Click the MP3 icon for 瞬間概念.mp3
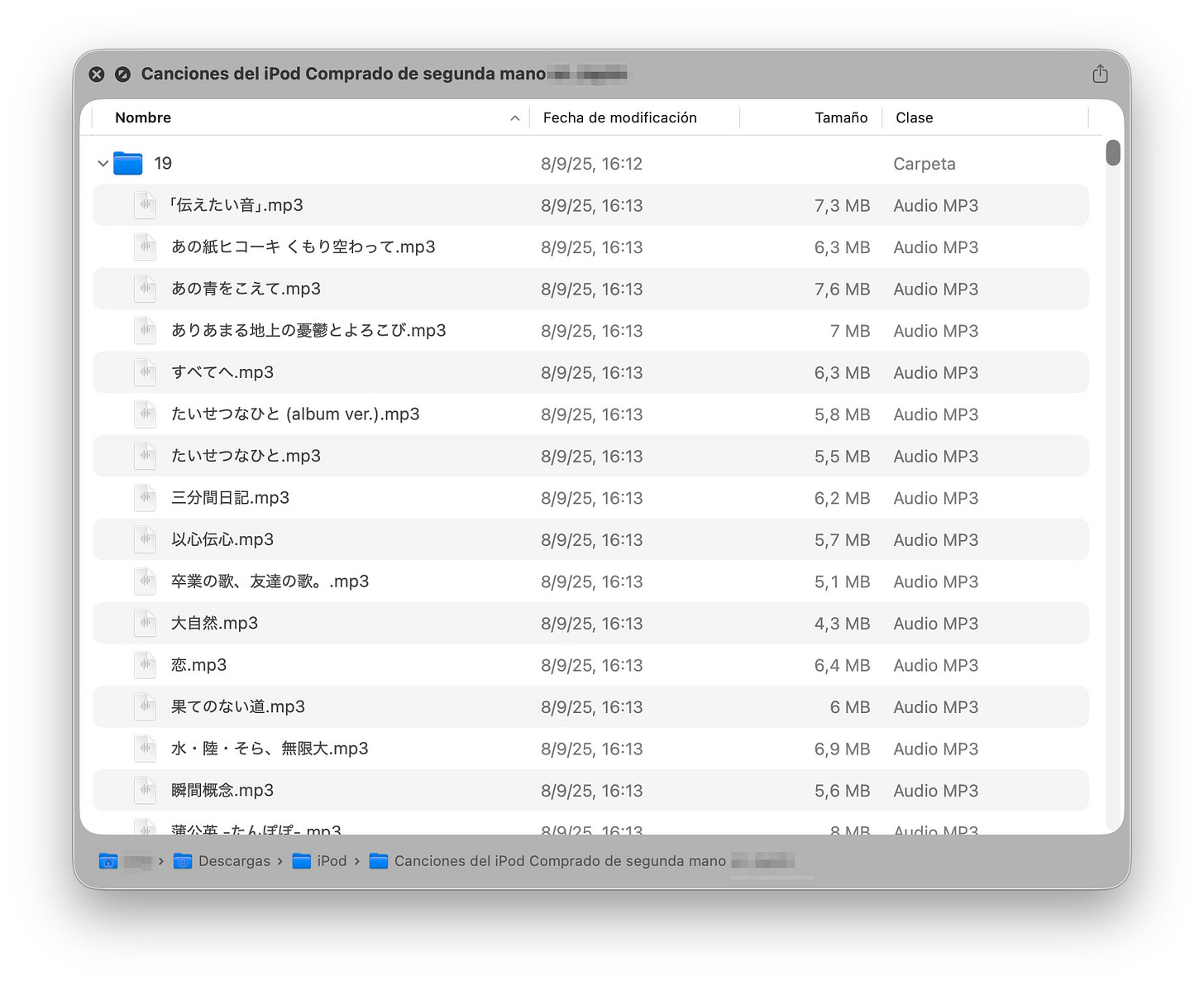Image resolution: width=1204 pixels, height=986 pixels. [x=145, y=790]
